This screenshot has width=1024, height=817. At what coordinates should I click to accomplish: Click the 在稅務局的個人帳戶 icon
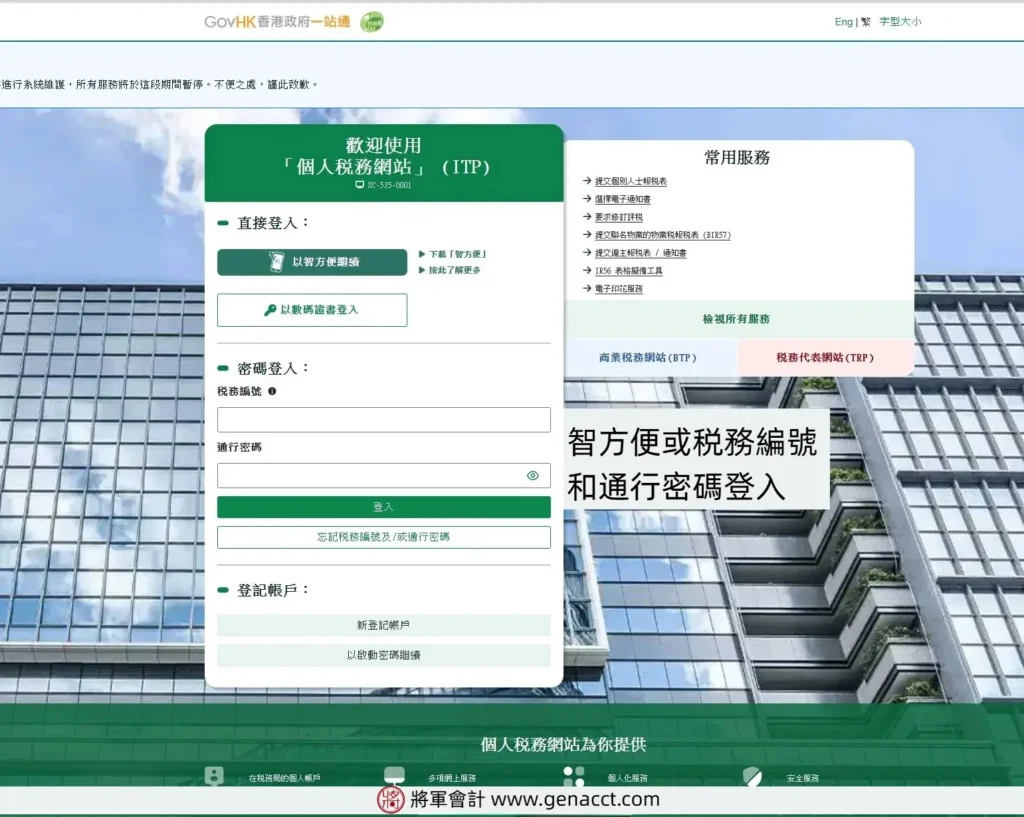(x=214, y=776)
